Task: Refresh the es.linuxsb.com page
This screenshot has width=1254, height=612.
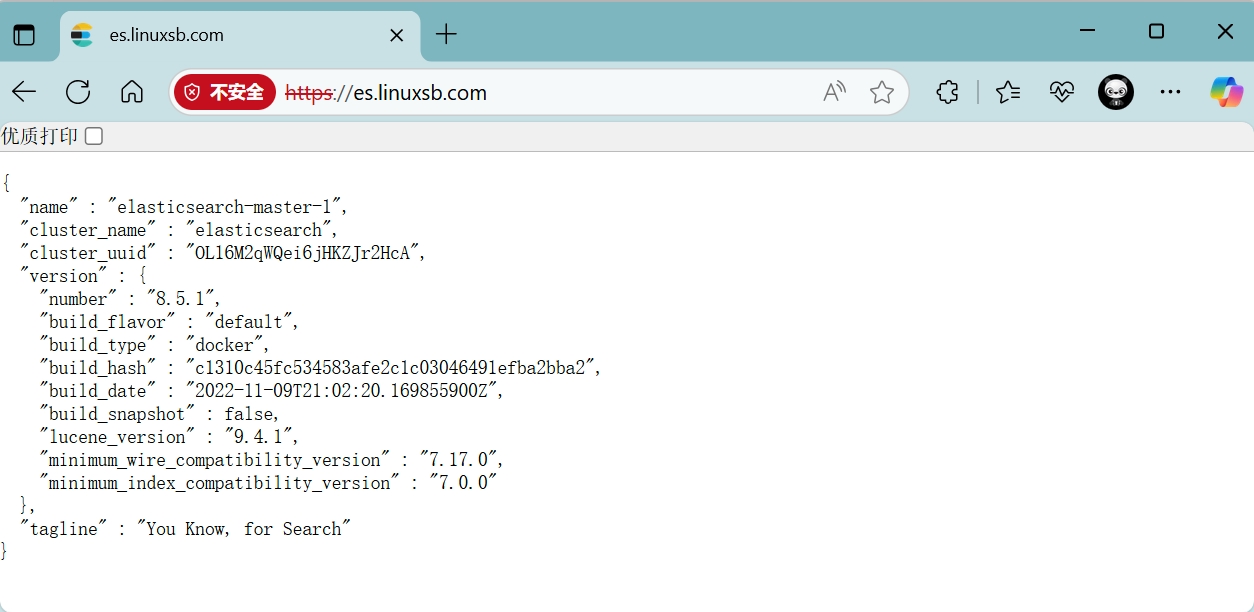Action: pyautogui.click(x=78, y=93)
